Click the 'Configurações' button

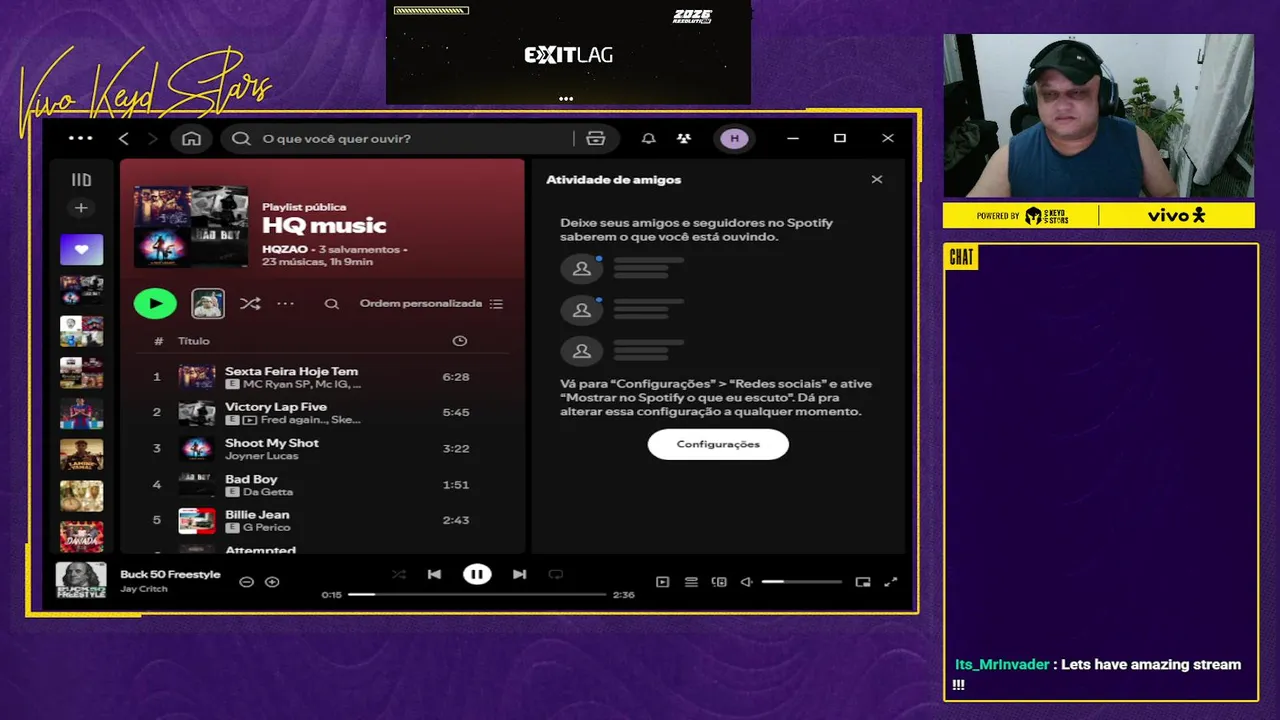pyautogui.click(x=718, y=444)
